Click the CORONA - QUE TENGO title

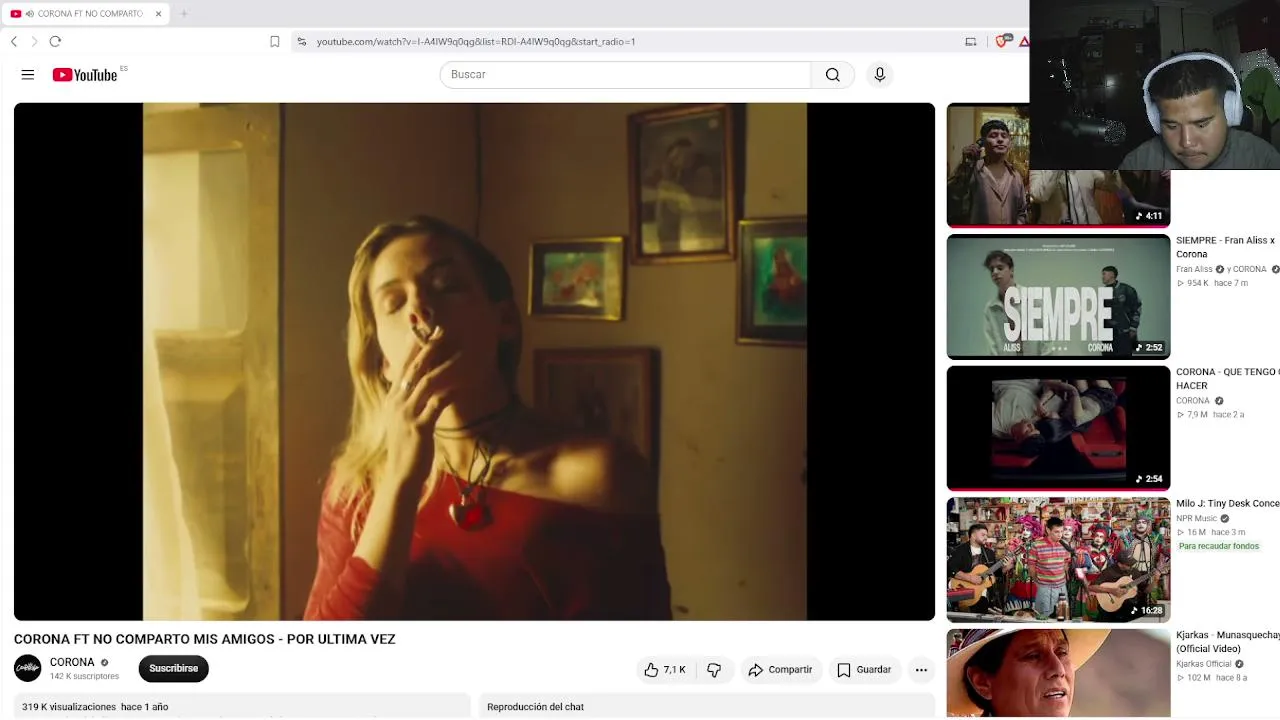click(1228, 378)
